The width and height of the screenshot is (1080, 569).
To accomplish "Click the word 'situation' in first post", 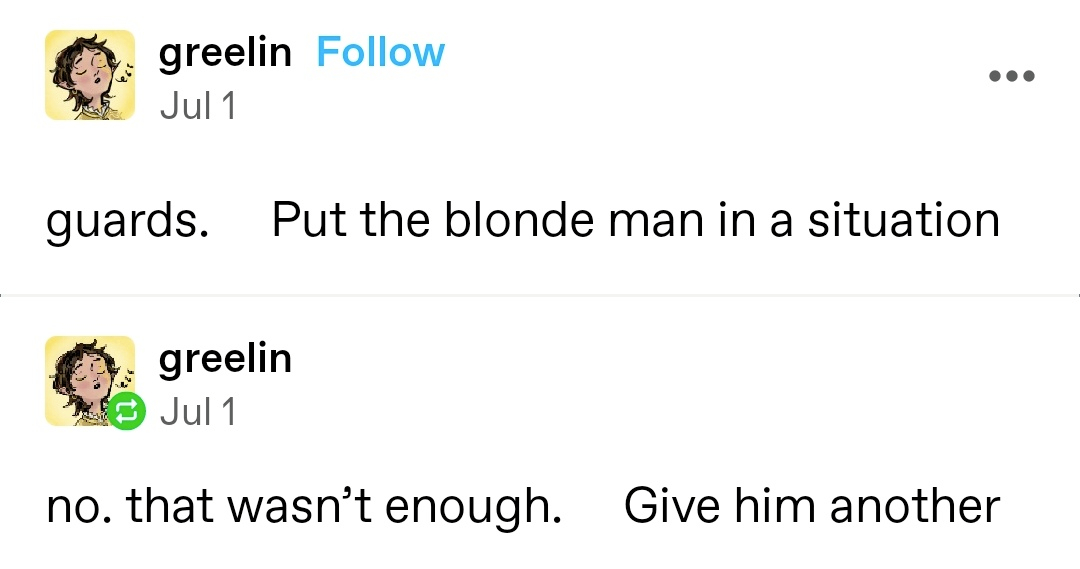I will coord(903,220).
